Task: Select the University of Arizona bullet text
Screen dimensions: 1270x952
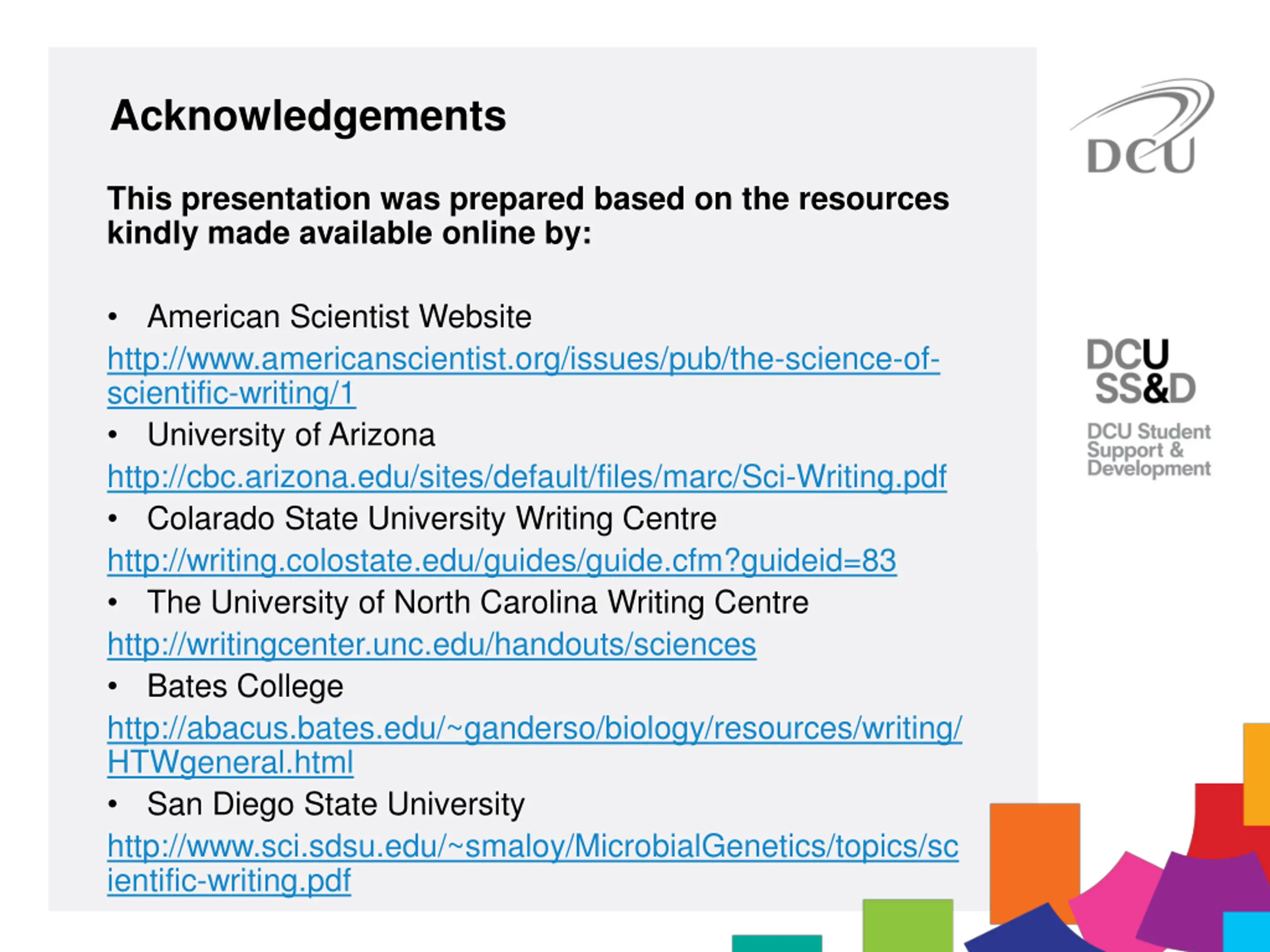Action: pyautogui.click(x=291, y=435)
